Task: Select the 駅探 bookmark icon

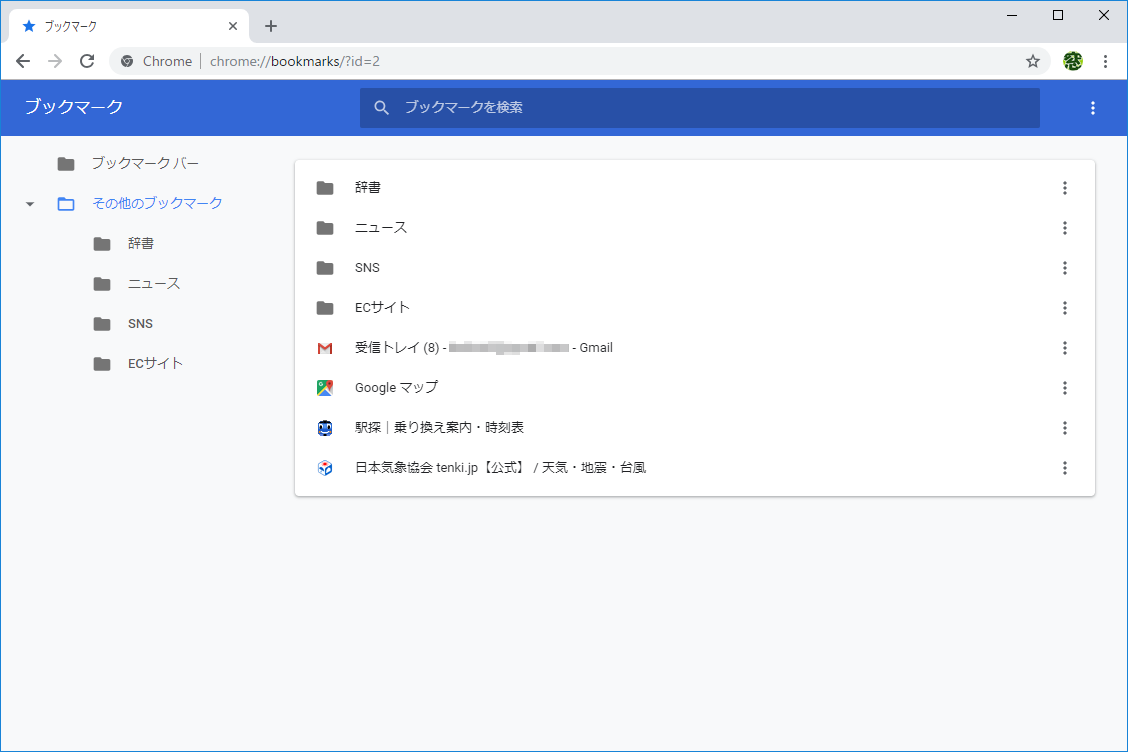Action: (x=325, y=427)
